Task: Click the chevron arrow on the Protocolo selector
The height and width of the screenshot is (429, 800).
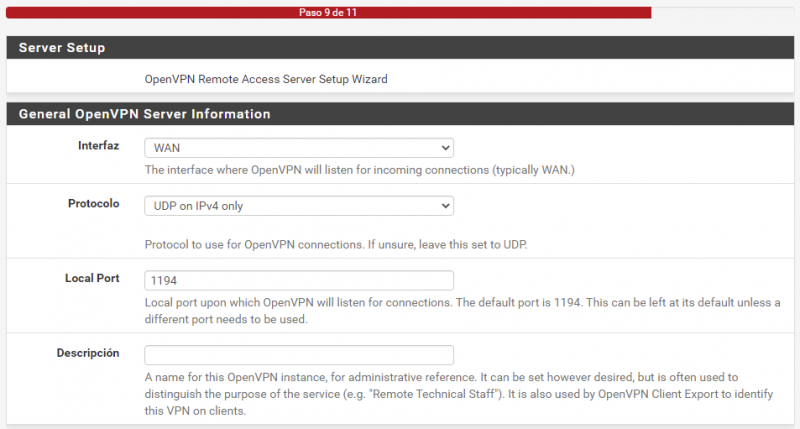Action: [444, 206]
